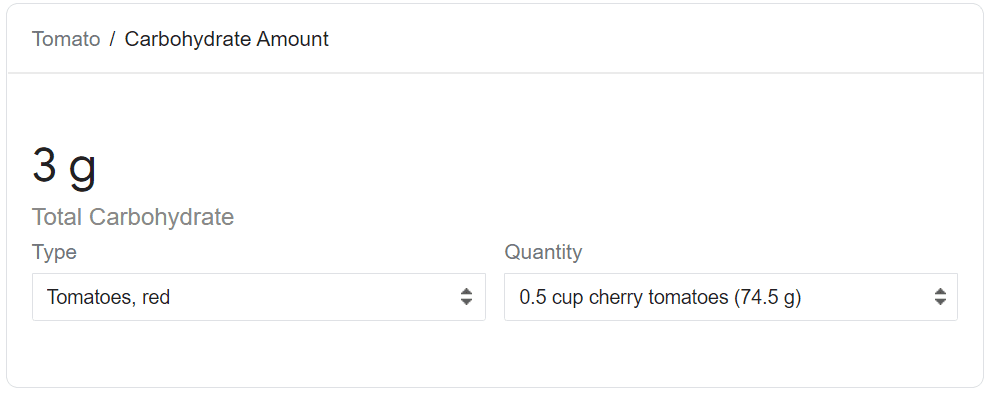Click the "g" unit beside 3

tap(82, 170)
